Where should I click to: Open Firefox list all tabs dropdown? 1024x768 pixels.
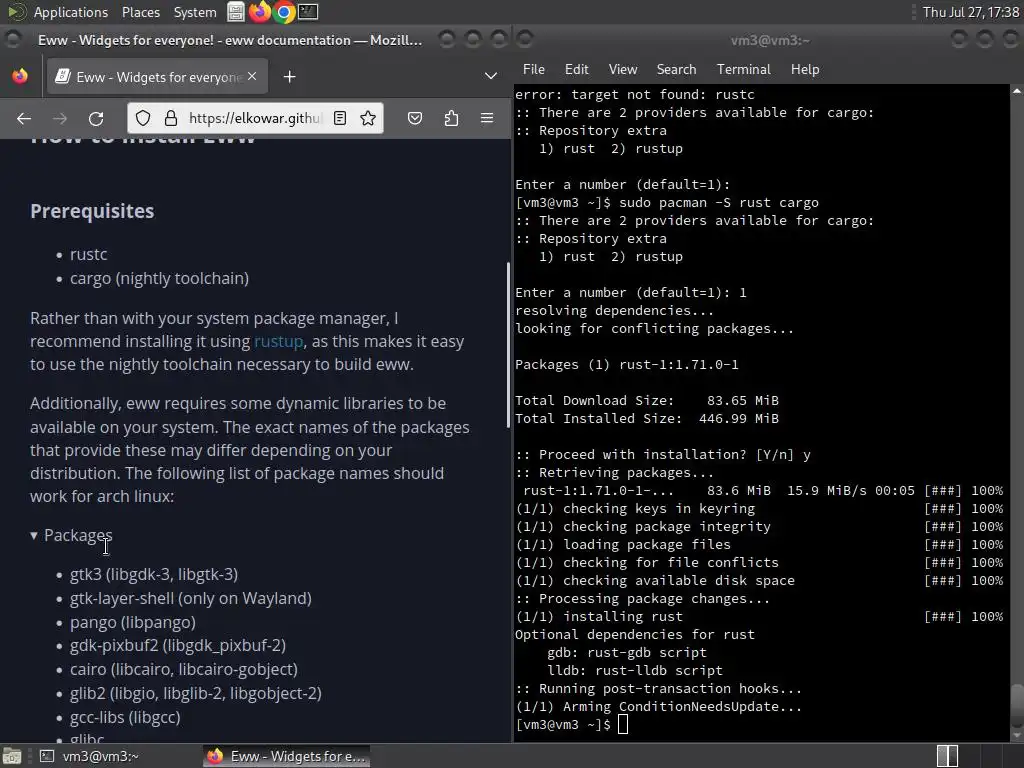click(490, 77)
